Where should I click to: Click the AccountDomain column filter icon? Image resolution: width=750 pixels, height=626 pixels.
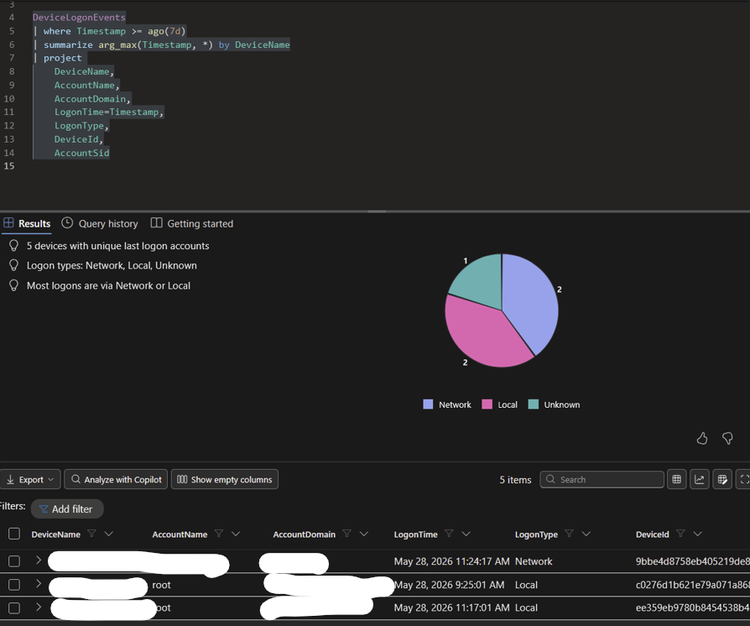click(x=347, y=533)
